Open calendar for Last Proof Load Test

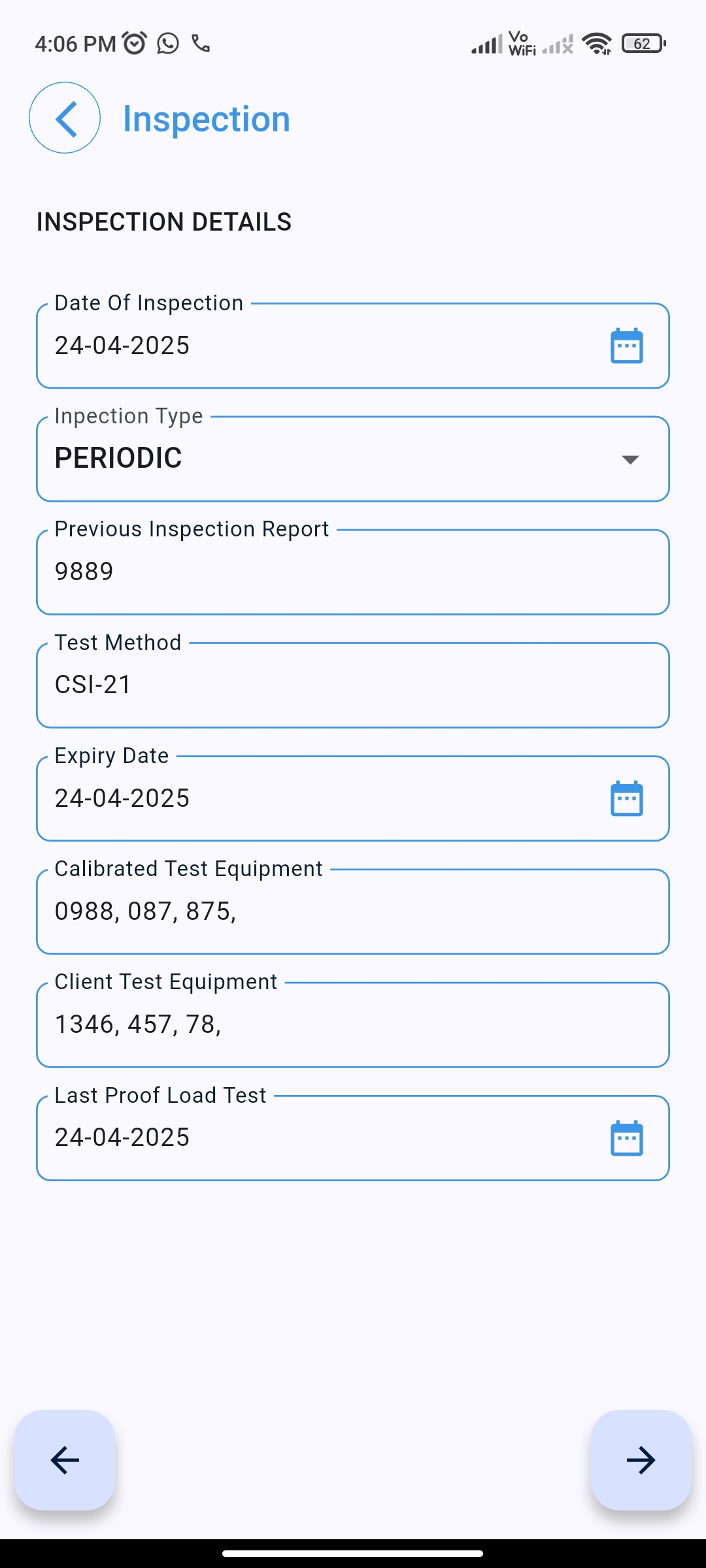(626, 1138)
